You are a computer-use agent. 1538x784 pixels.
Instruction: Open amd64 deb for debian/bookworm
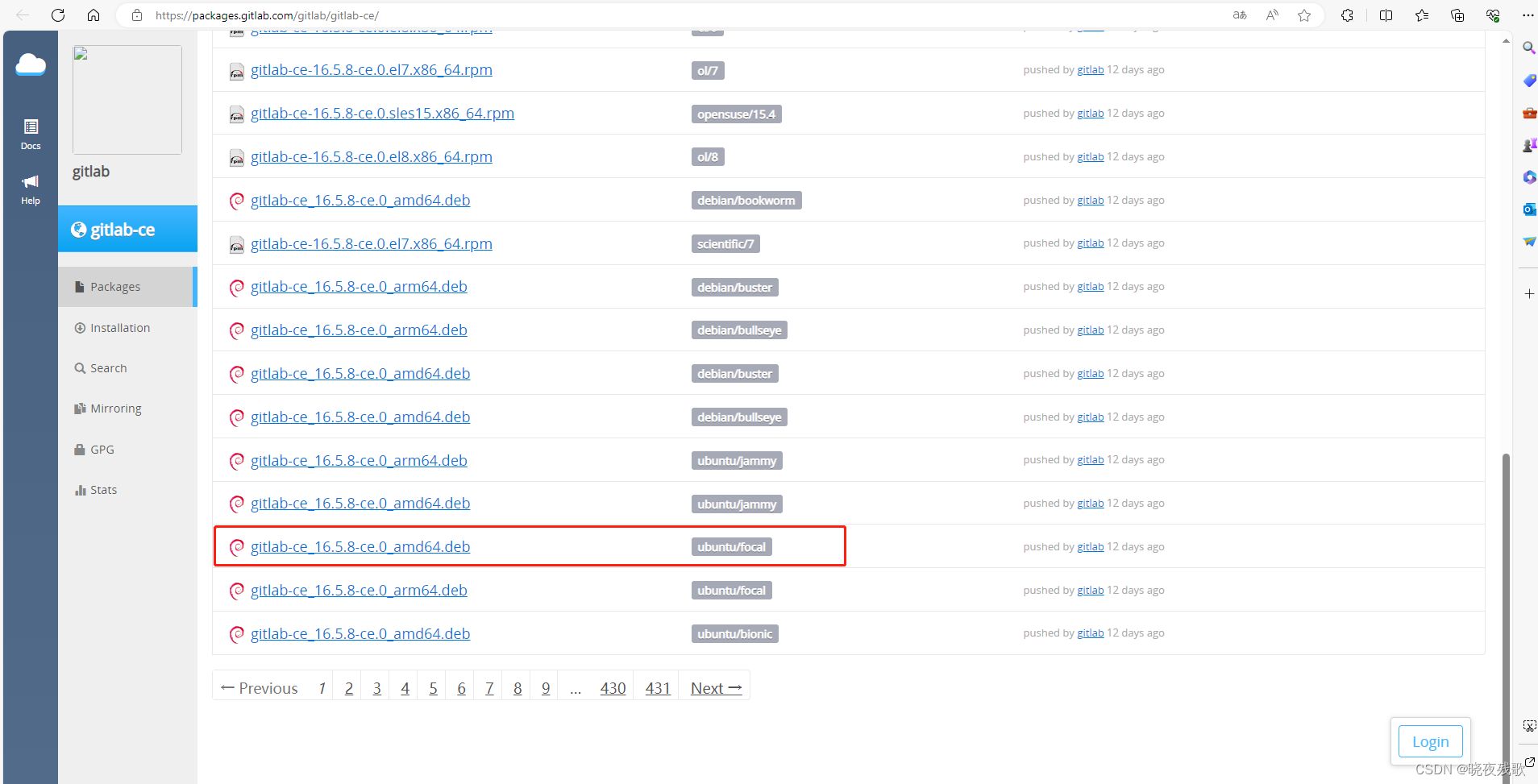(360, 201)
